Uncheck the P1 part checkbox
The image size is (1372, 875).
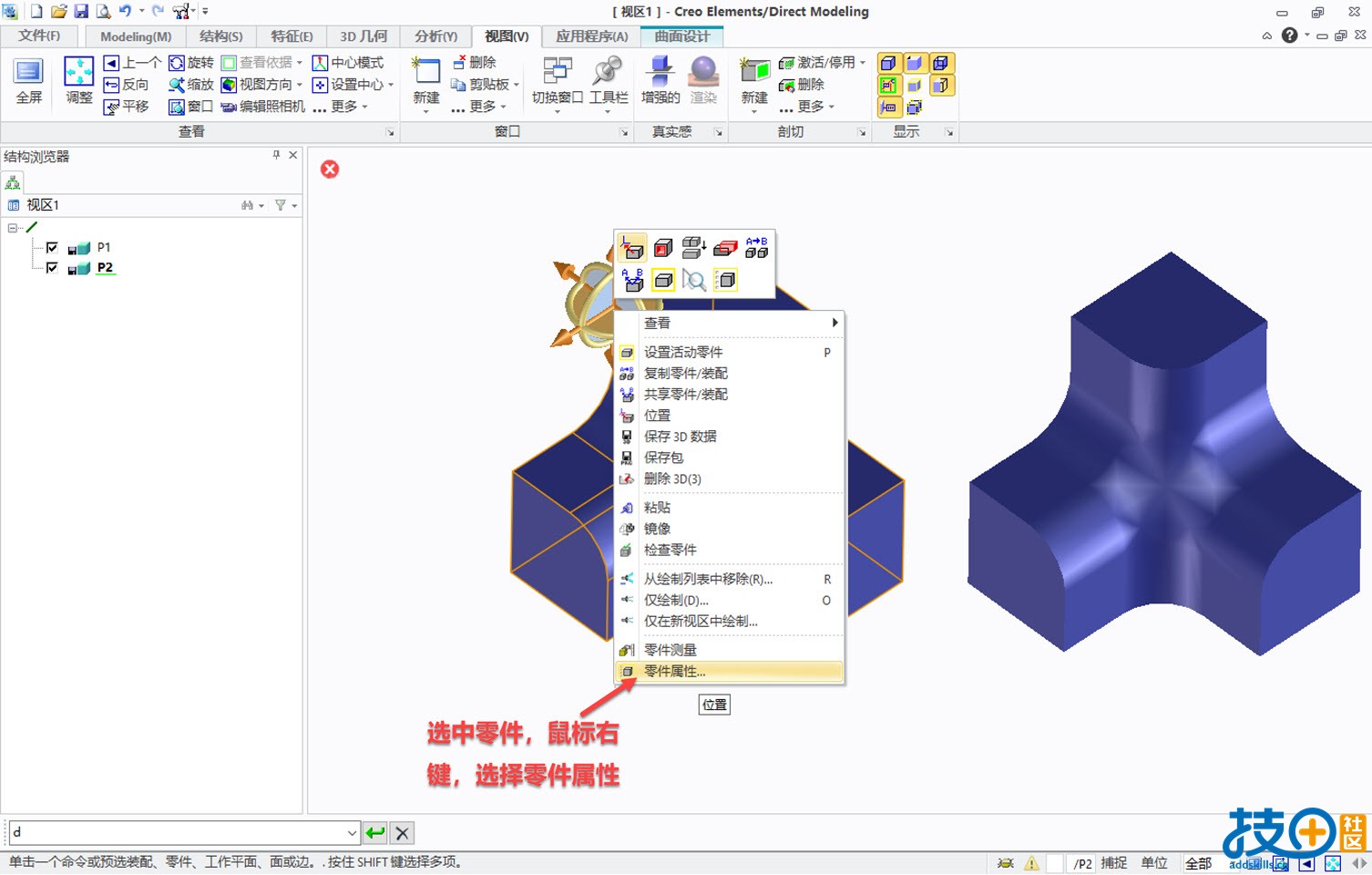[x=52, y=247]
